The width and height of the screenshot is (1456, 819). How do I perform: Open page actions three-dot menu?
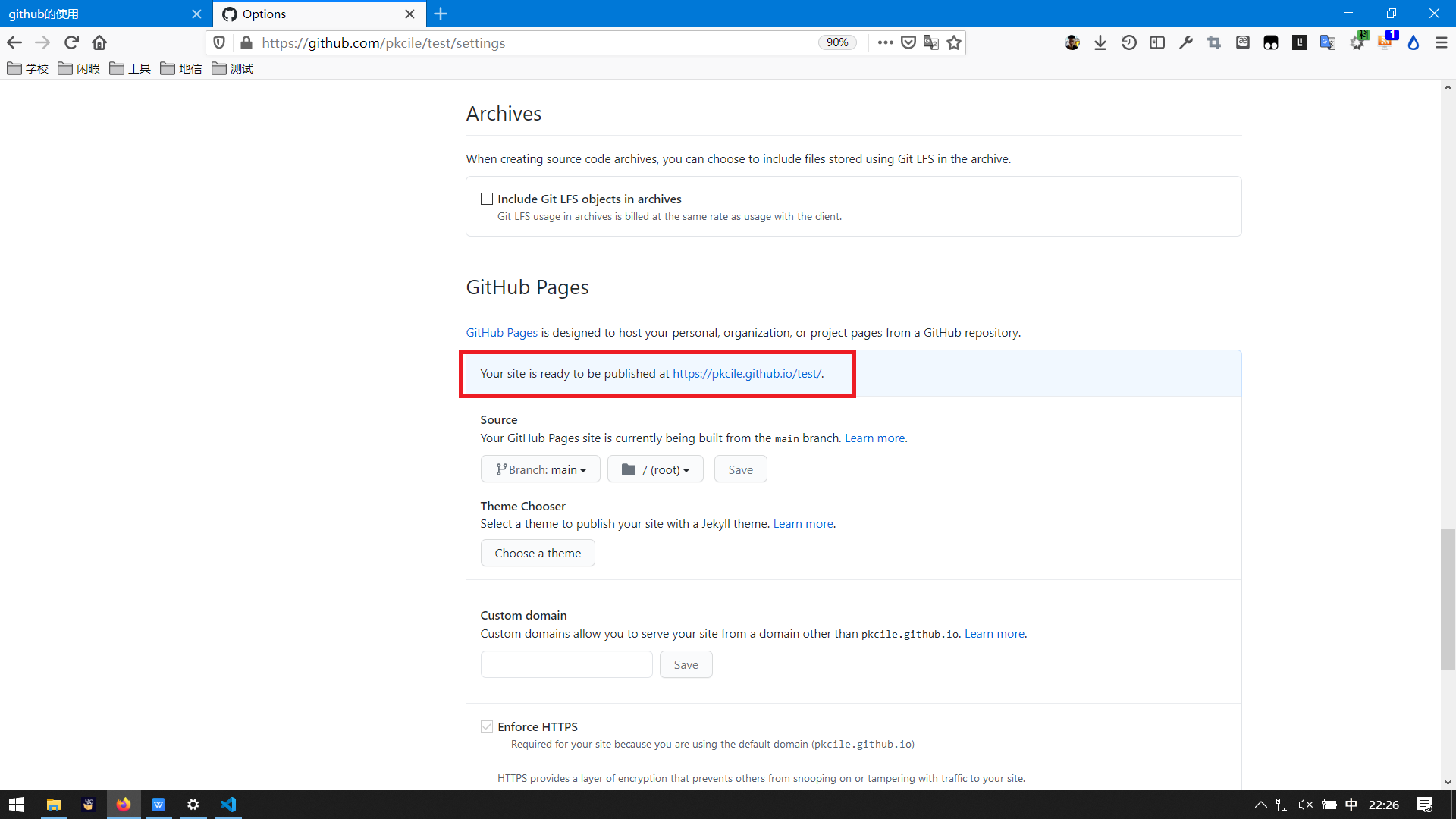[x=885, y=43]
